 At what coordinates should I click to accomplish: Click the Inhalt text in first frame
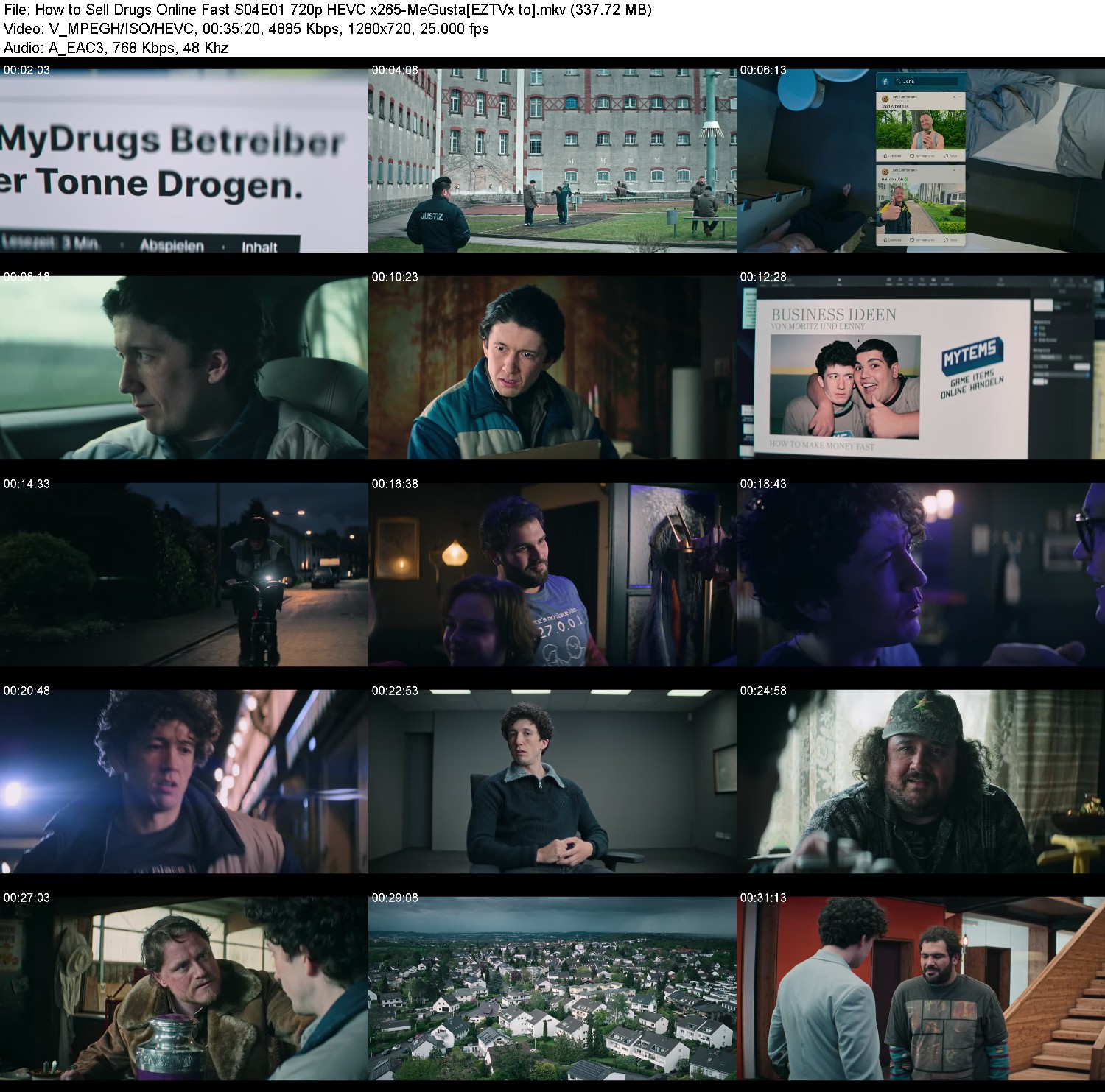pyautogui.click(x=259, y=247)
